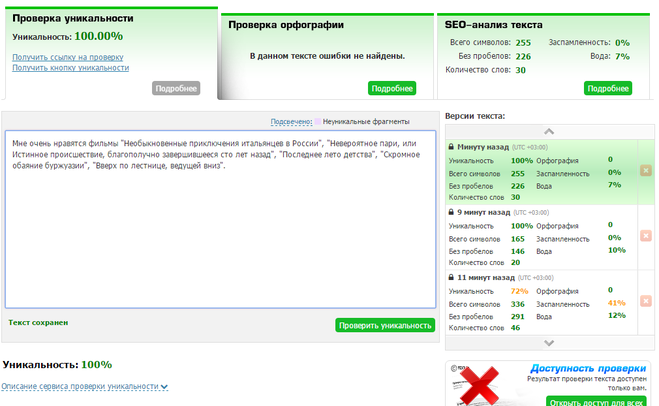The height and width of the screenshot is (406, 659).
Task: Click '9 минут назад' version header
Action: [483, 212]
